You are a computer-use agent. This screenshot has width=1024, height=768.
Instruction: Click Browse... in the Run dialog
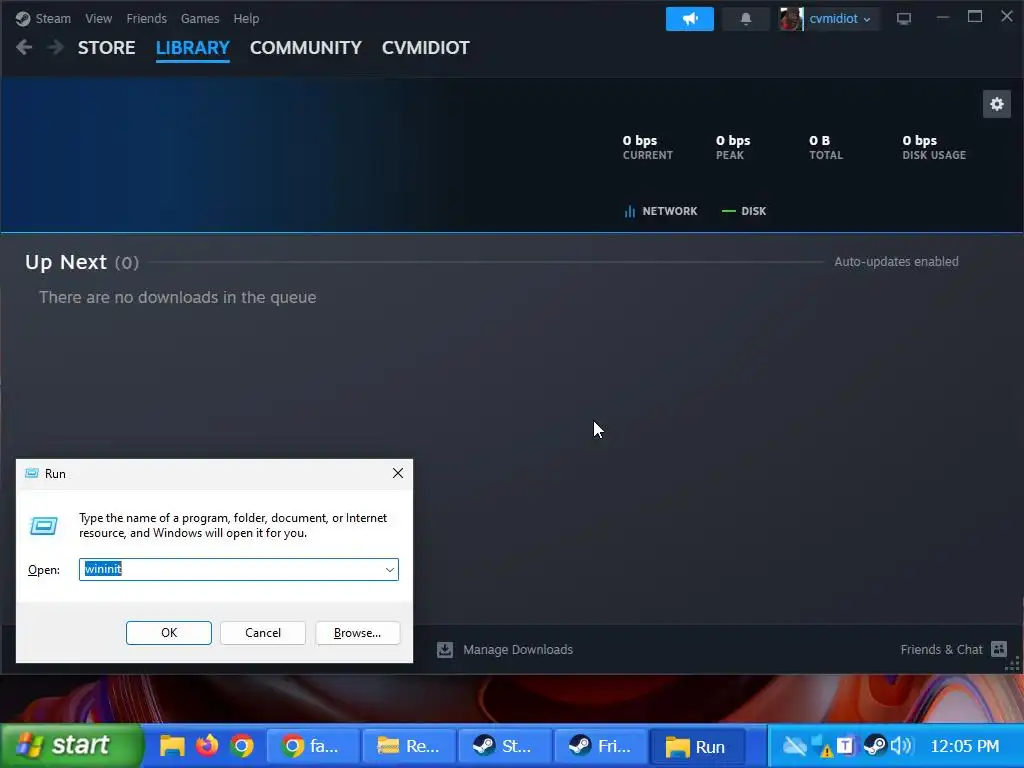click(x=357, y=632)
